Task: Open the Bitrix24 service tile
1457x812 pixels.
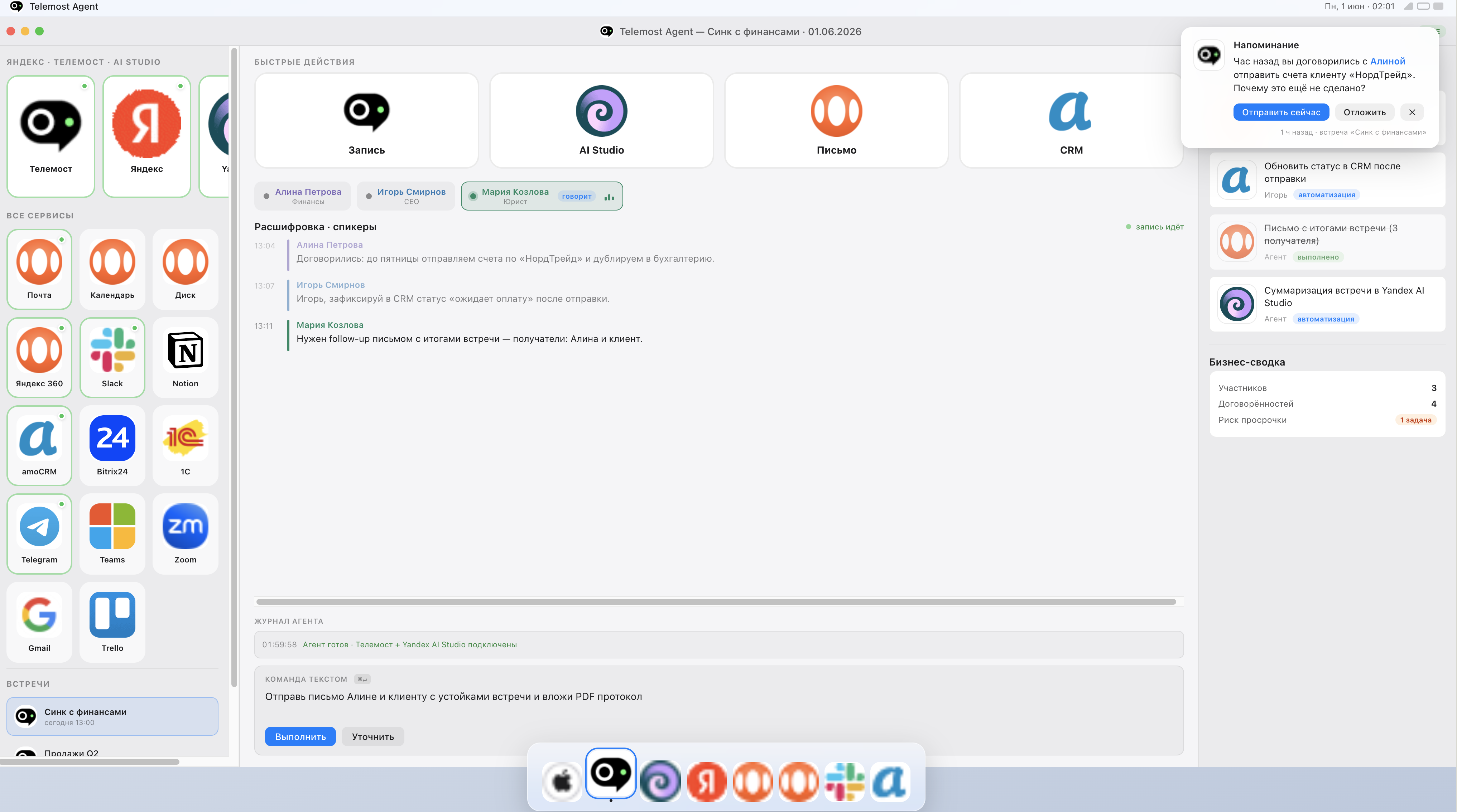Action: 112,445
